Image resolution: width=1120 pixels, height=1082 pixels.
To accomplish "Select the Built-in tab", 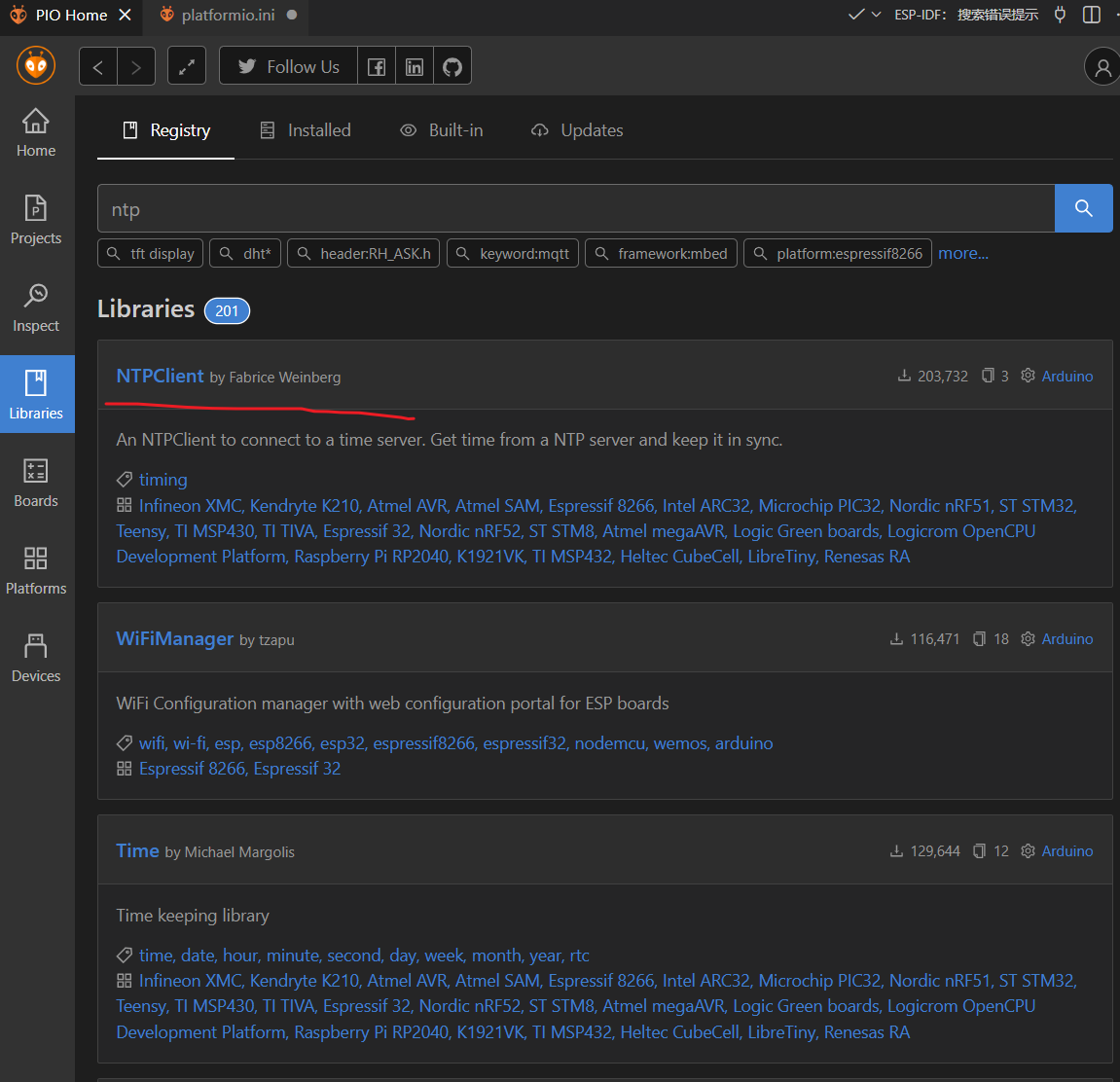I will pyautogui.click(x=442, y=130).
